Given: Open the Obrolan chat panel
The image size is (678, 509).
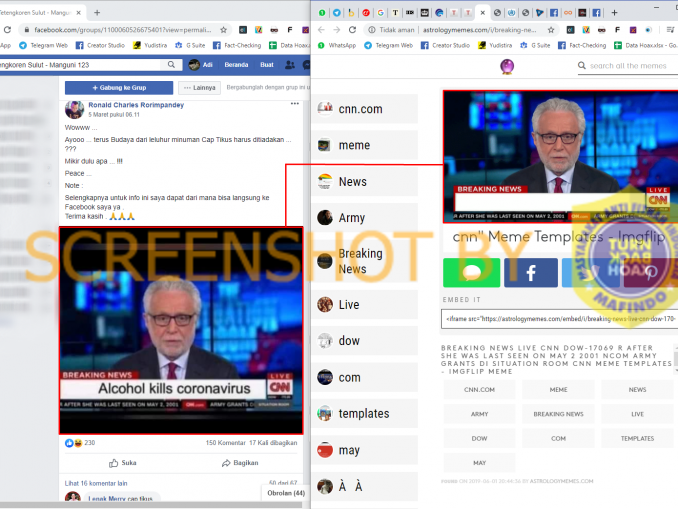Looking at the screenshot, I should 286,493.
